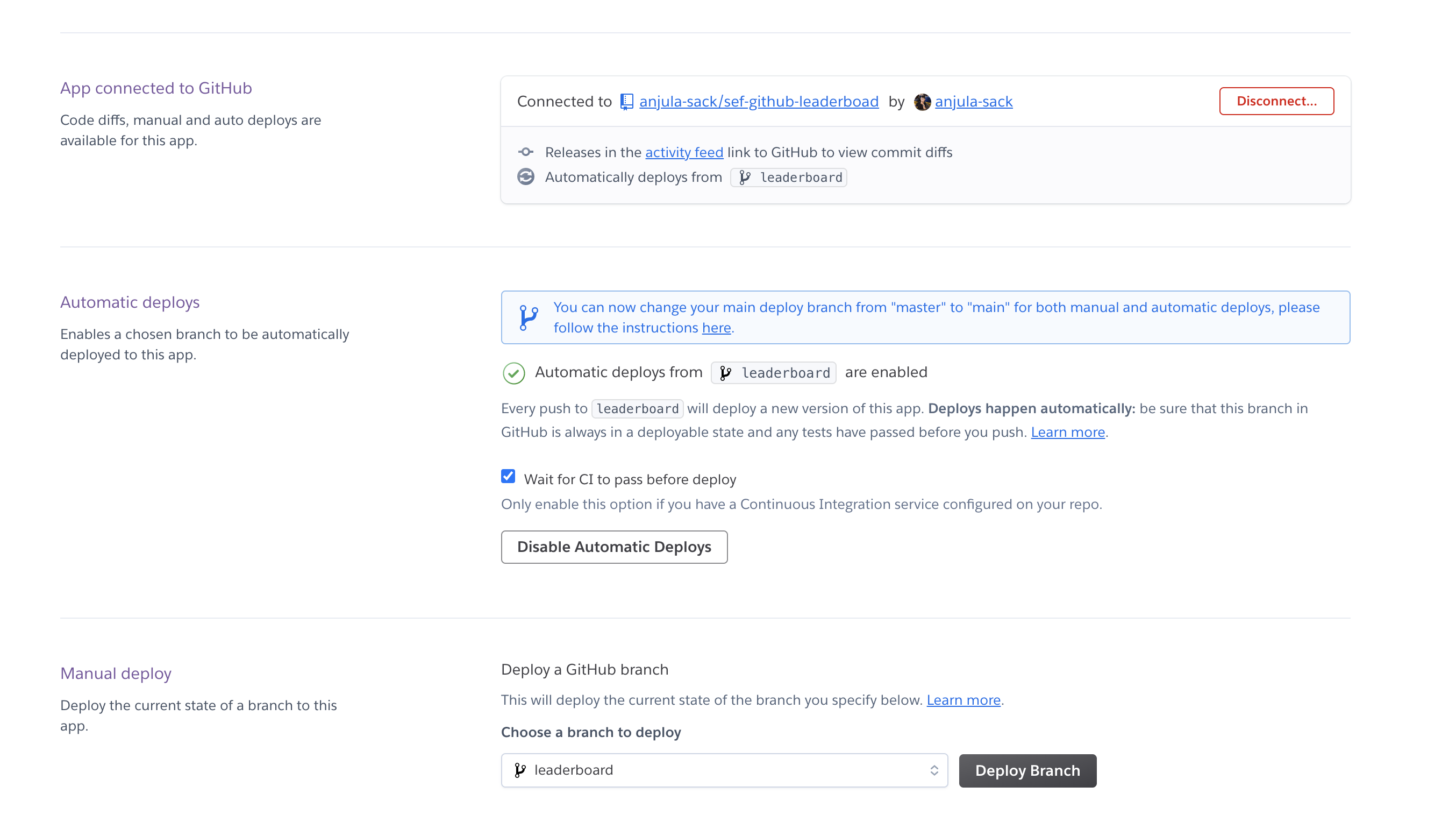1456x836 pixels.
Task: Click the branch icon inside the leaderboard badge
Action: pyautogui.click(x=726, y=373)
